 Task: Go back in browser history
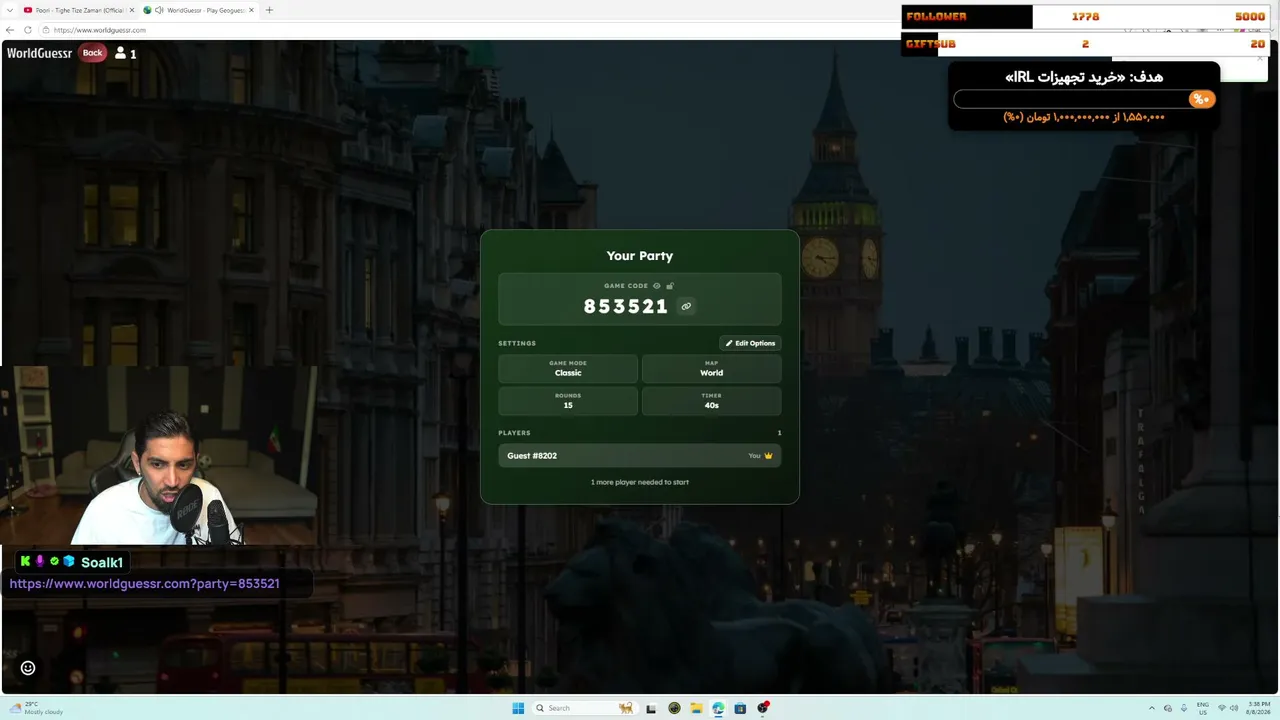point(10,30)
